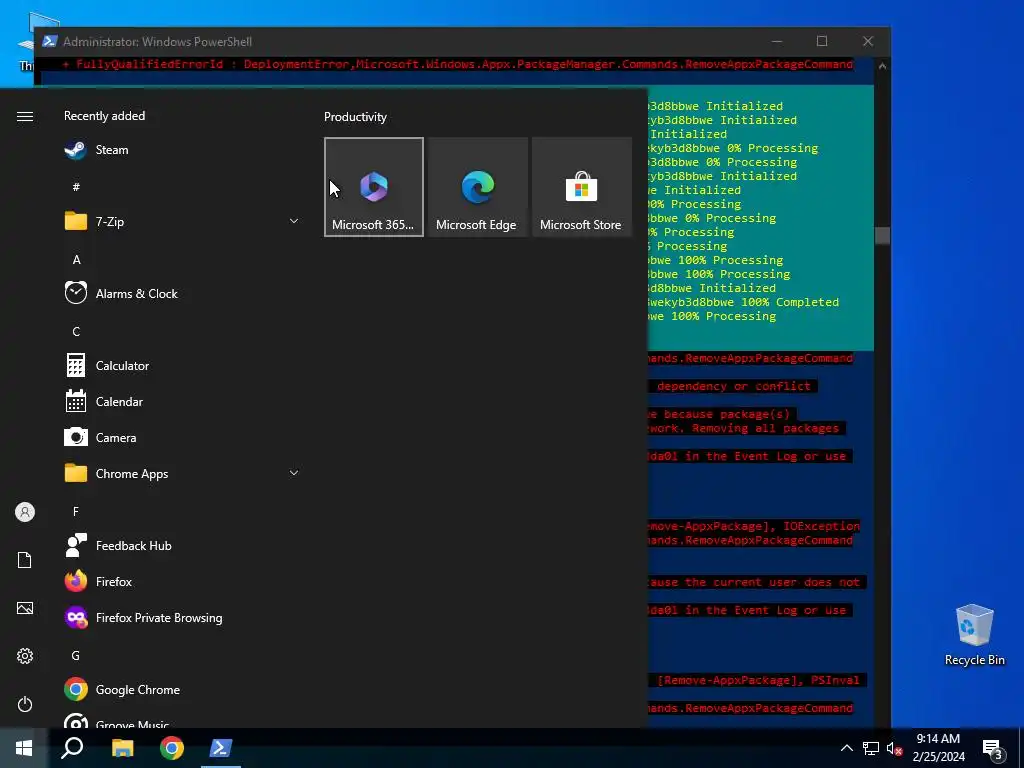Open Documents from Start sidebar
Image resolution: width=1024 pixels, height=768 pixels.
[25, 560]
